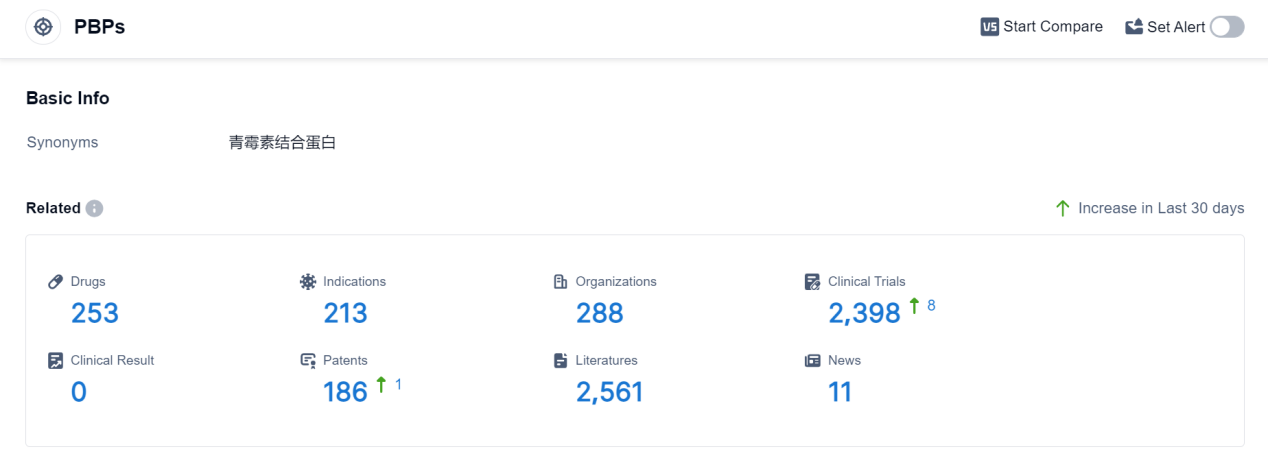Click the News newspaper icon
1268x458 pixels.
(x=813, y=360)
